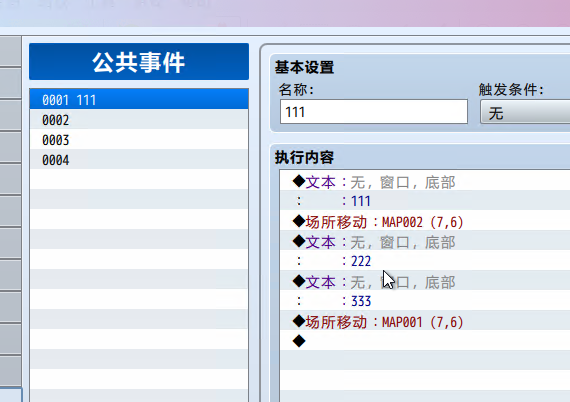Click the 名称 input field containing 111
The image size is (570, 402).
click(x=374, y=112)
